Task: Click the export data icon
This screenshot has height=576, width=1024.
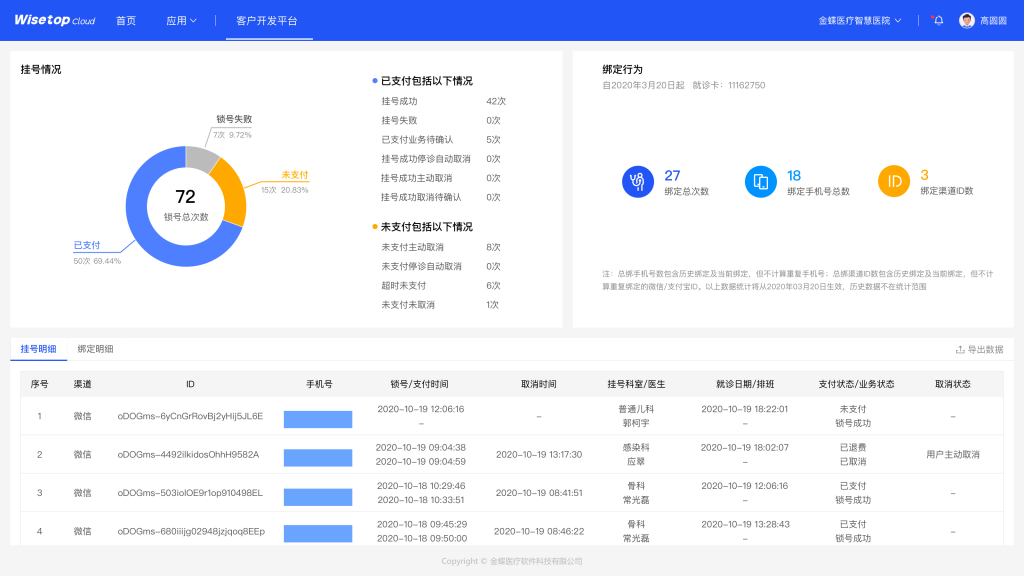Action: (960, 350)
